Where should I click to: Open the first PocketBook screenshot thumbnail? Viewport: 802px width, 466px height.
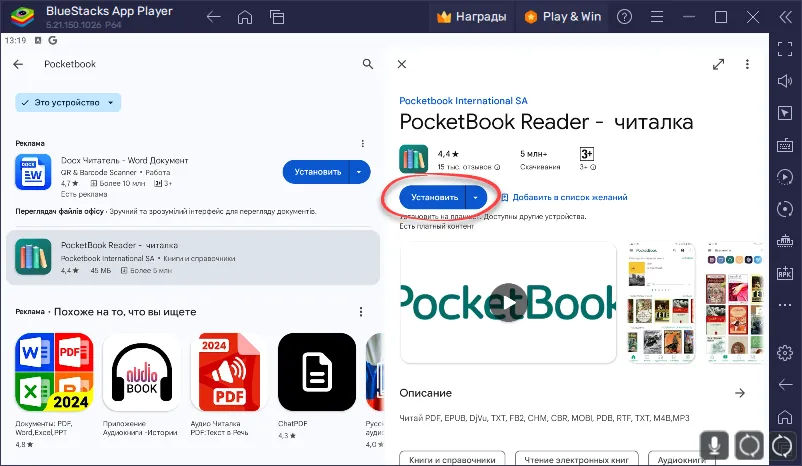[x=661, y=303]
